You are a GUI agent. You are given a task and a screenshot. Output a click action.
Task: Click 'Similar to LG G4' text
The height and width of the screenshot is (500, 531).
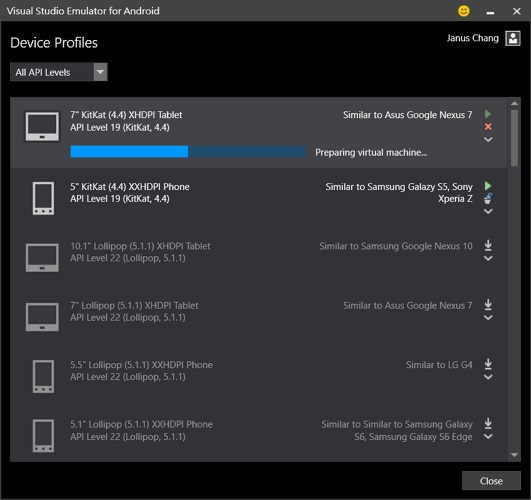click(x=439, y=365)
